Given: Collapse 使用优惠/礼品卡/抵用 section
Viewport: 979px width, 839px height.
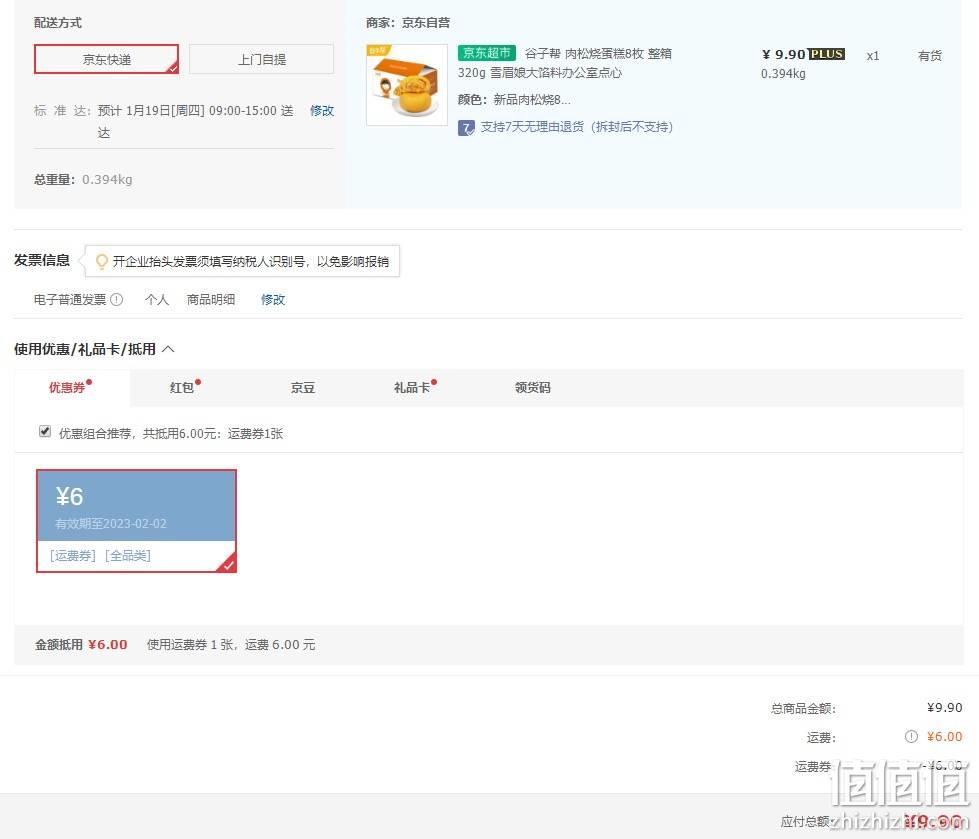Looking at the screenshot, I should click(x=168, y=349).
